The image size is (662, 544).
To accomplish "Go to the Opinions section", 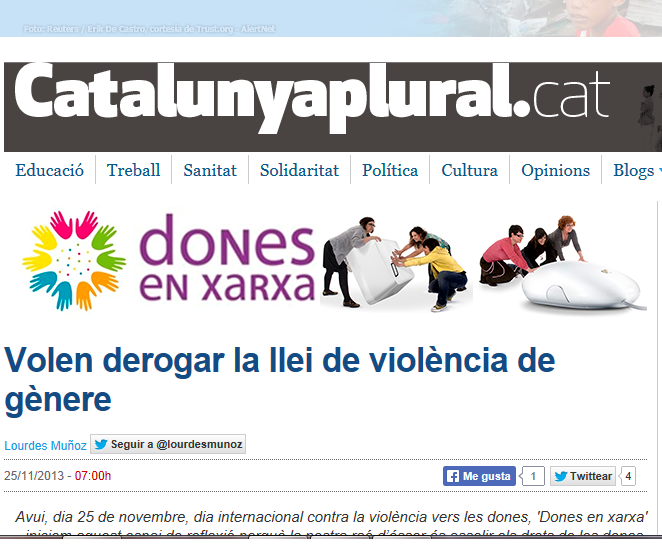I will click(555, 170).
